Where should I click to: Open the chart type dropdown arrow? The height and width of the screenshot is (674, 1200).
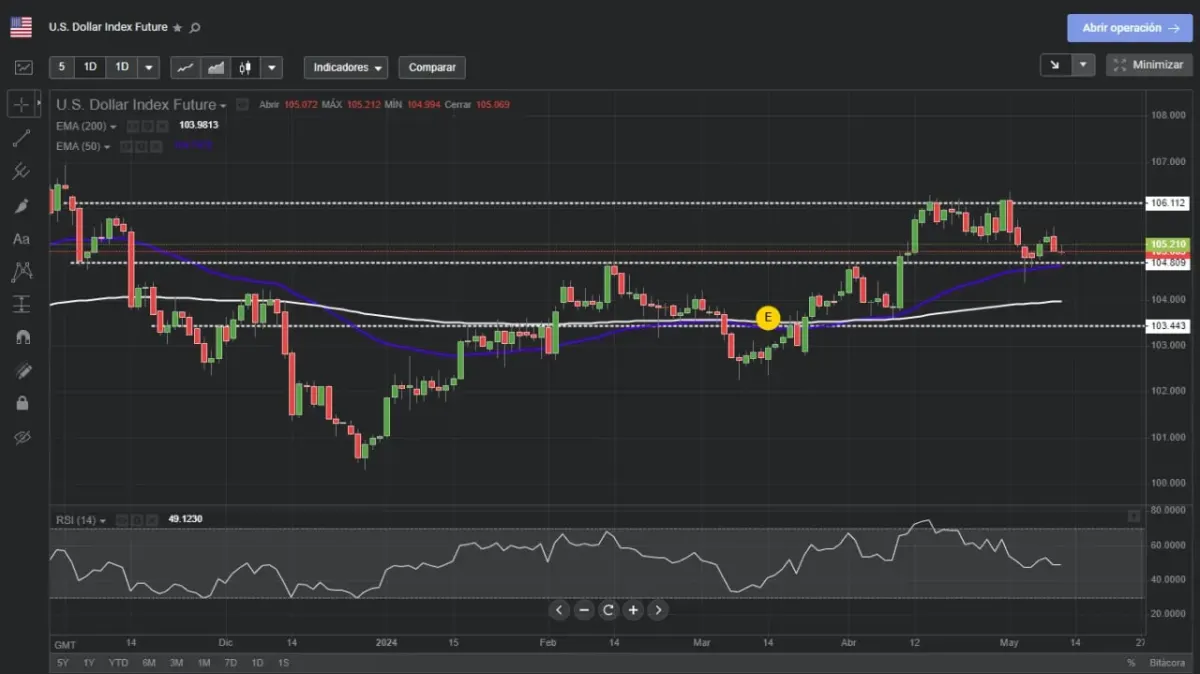(270, 68)
